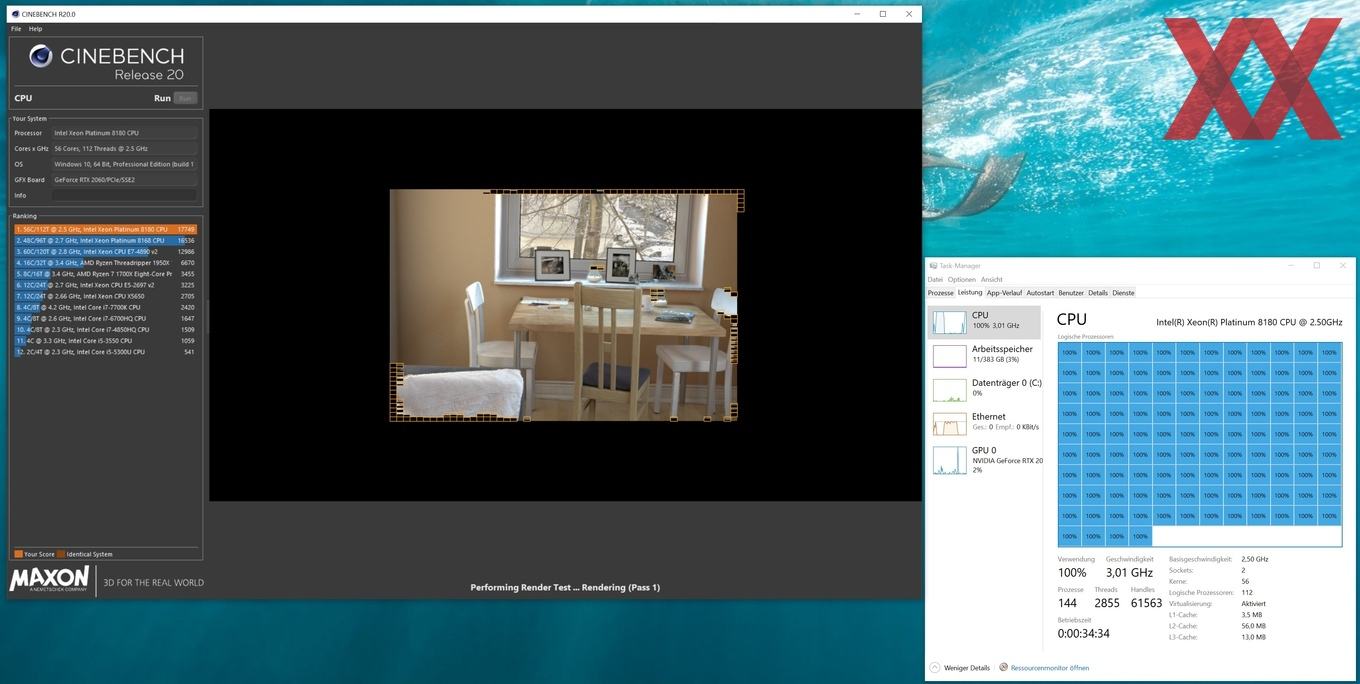Click the greyed Run button next to CPU
This screenshot has width=1360, height=684.
click(x=185, y=98)
